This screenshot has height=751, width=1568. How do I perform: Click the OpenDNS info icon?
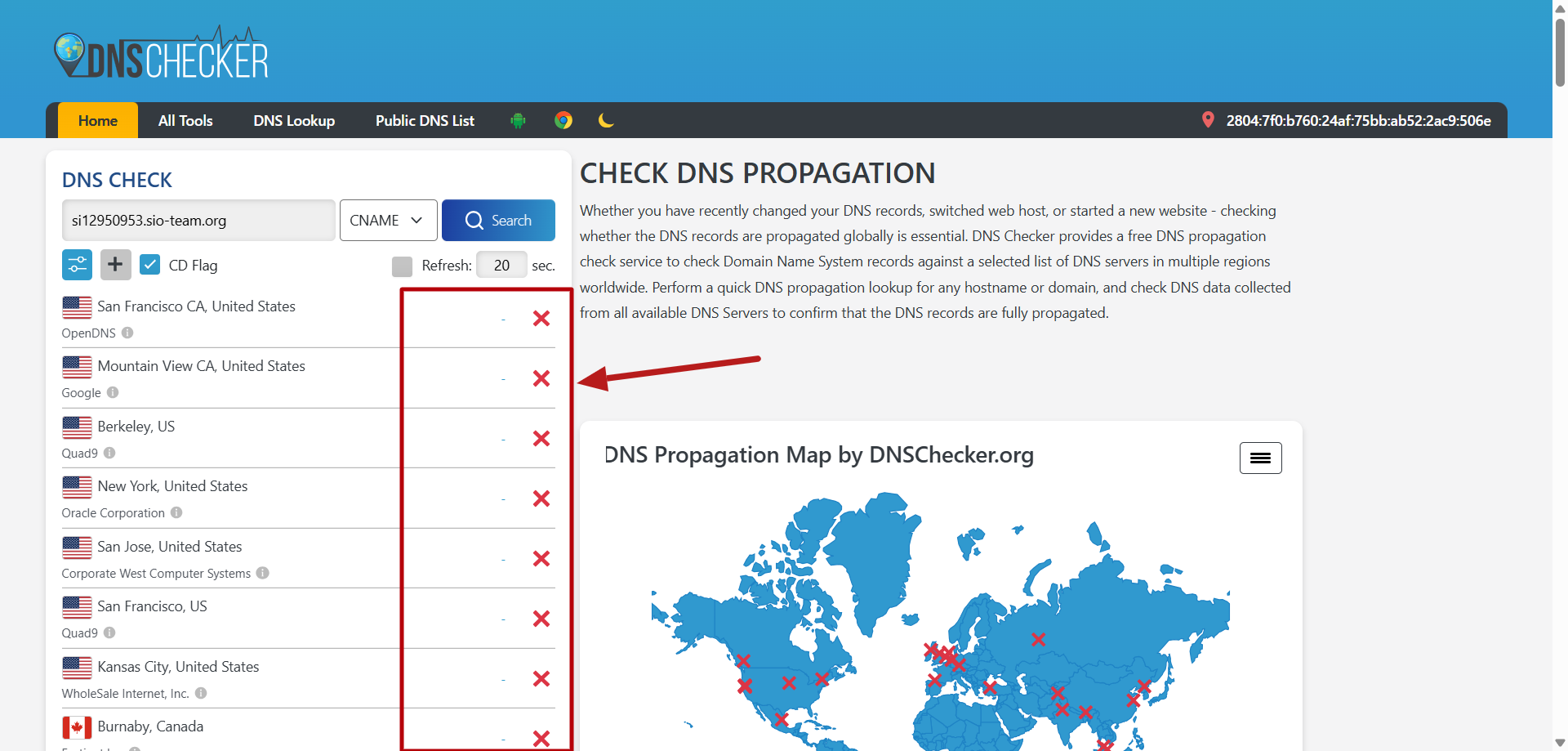pyautogui.click(x=127, y=333)
